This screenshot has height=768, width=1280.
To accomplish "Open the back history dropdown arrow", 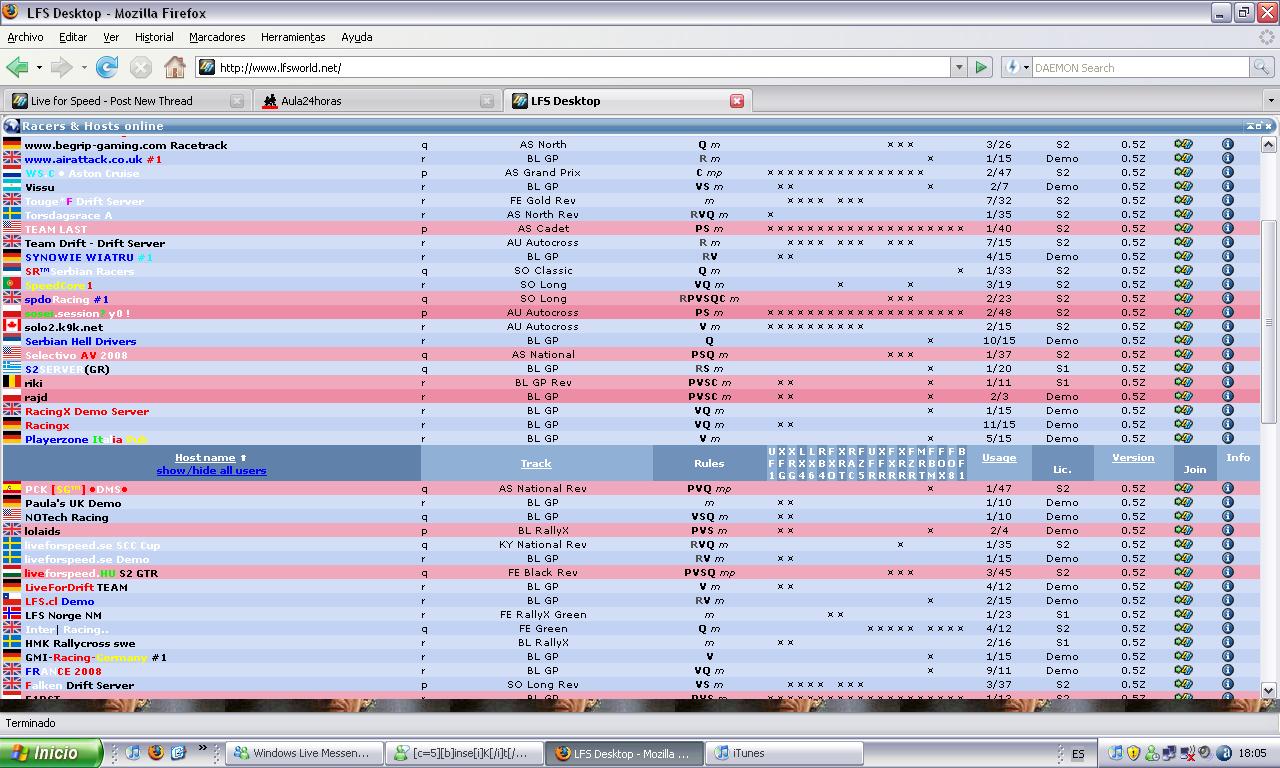I will click(x=39, y=68).
